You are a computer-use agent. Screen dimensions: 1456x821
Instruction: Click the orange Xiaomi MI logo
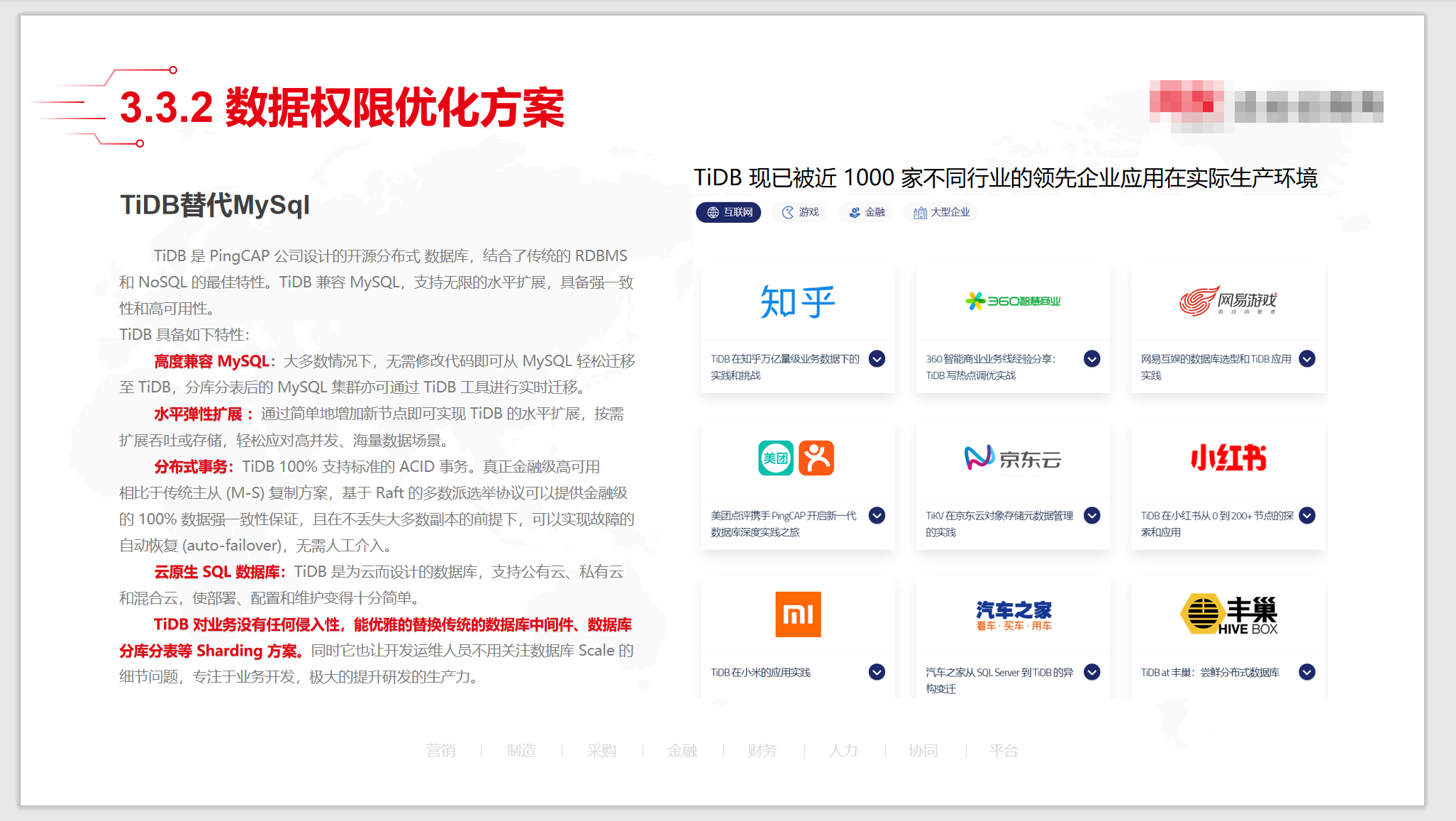click(x=798, y=615)
